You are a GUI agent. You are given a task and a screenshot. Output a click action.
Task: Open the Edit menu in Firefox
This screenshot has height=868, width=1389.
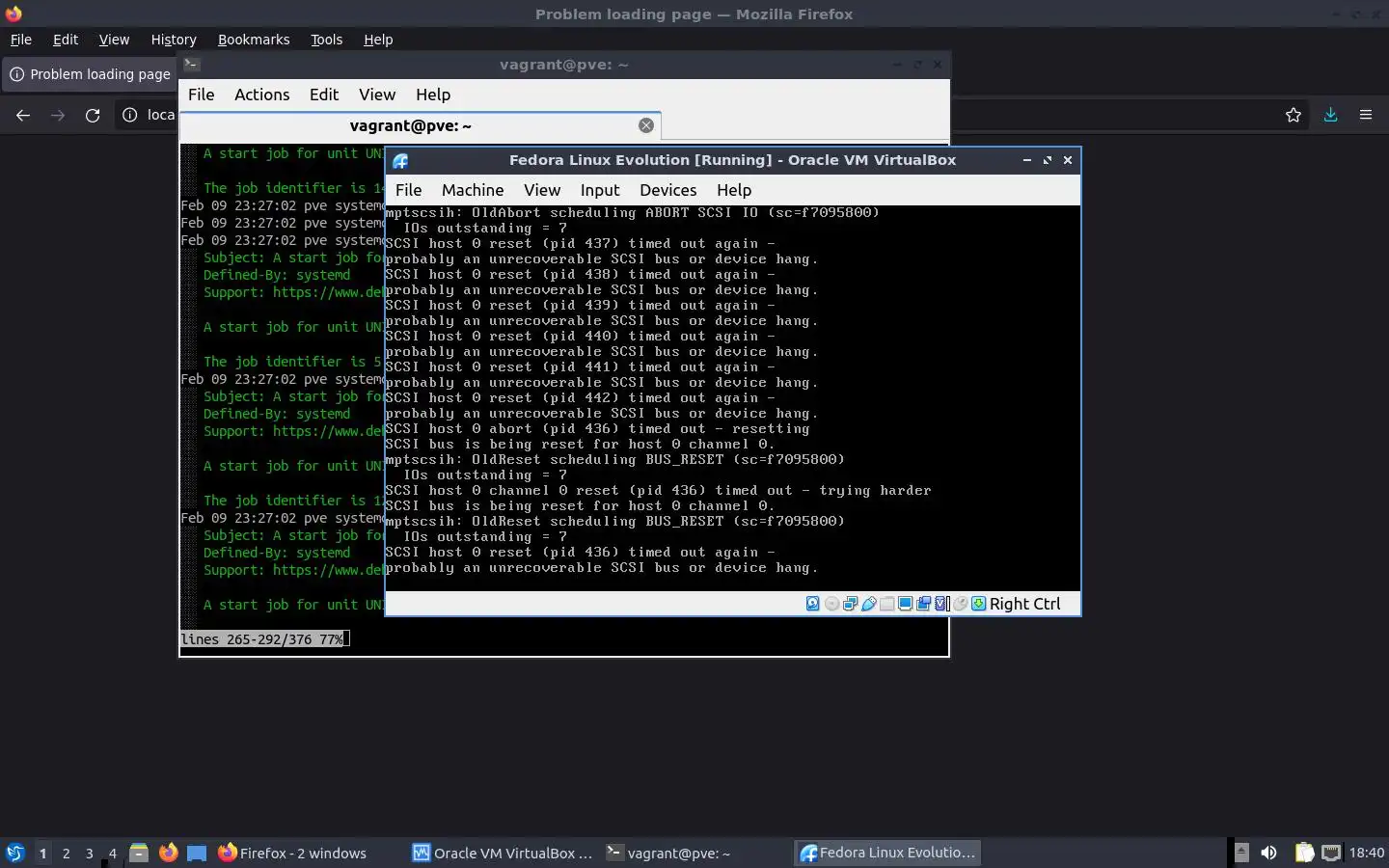66,40
